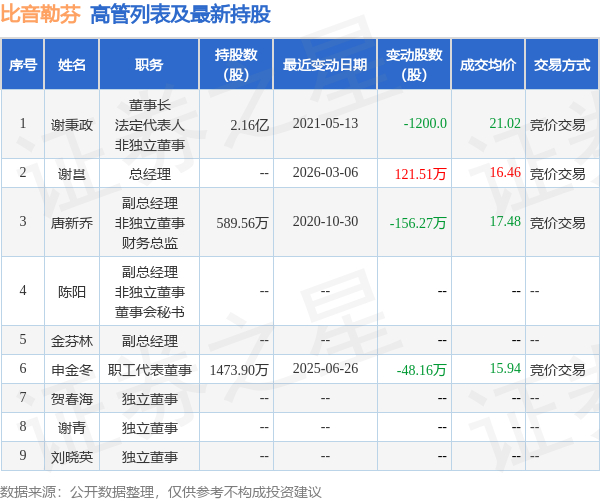Select the 序号 column header

point(23,65)
